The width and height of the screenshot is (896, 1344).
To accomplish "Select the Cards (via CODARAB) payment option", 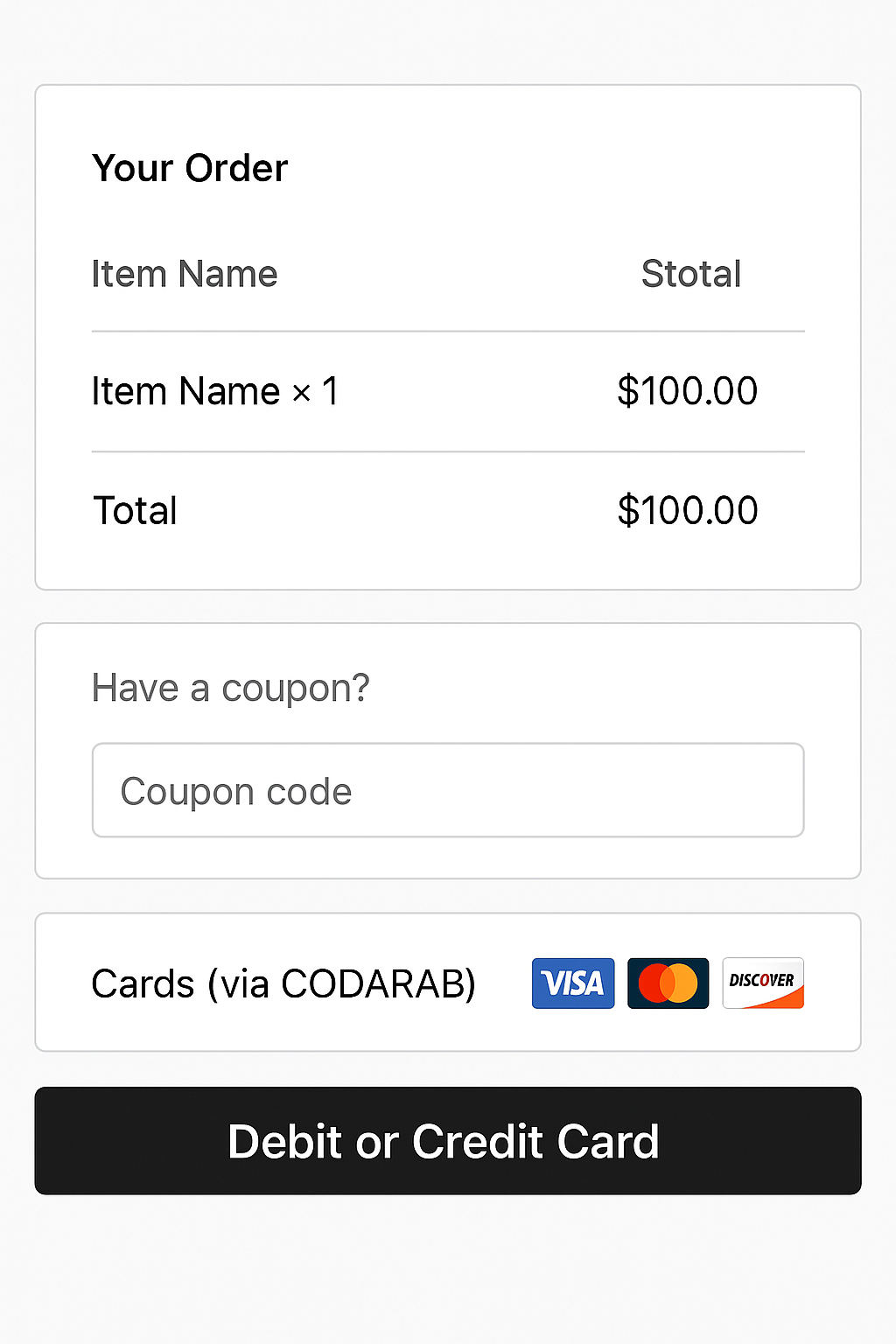I will point(448,982).
